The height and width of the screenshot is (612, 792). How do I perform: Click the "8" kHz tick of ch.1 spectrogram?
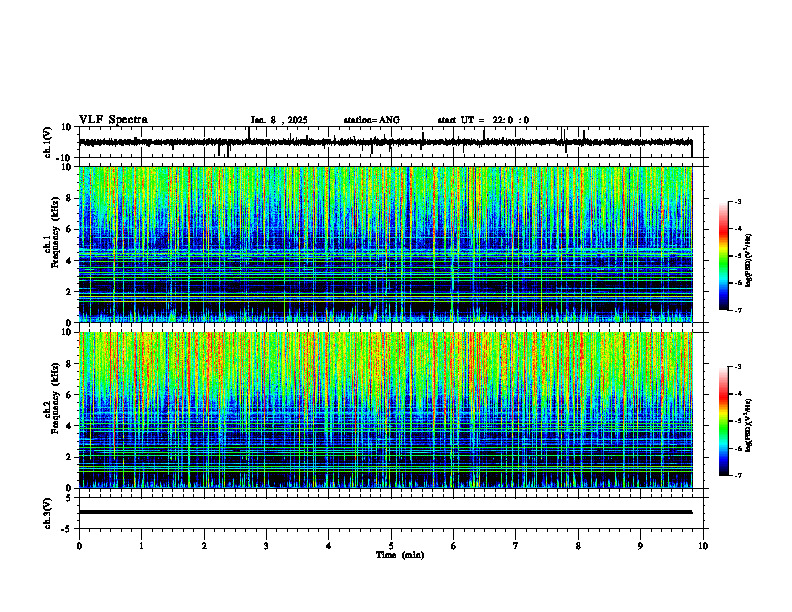click(70, 198)
